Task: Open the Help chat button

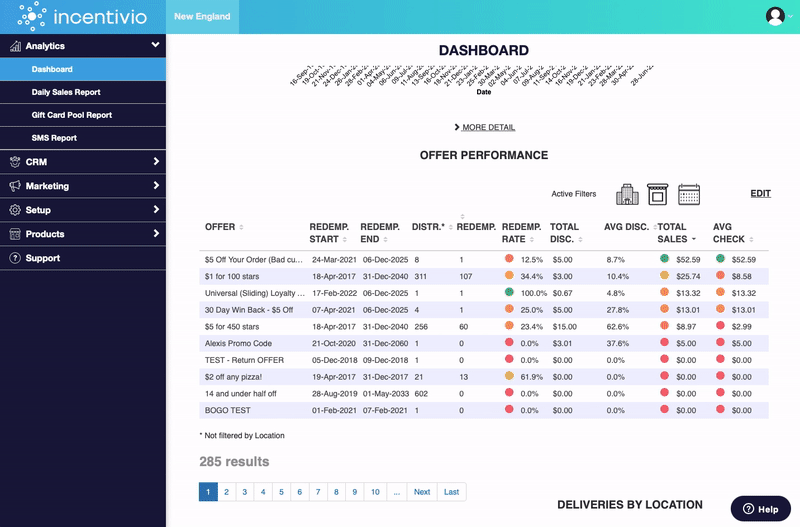Action: click(760, 509)
